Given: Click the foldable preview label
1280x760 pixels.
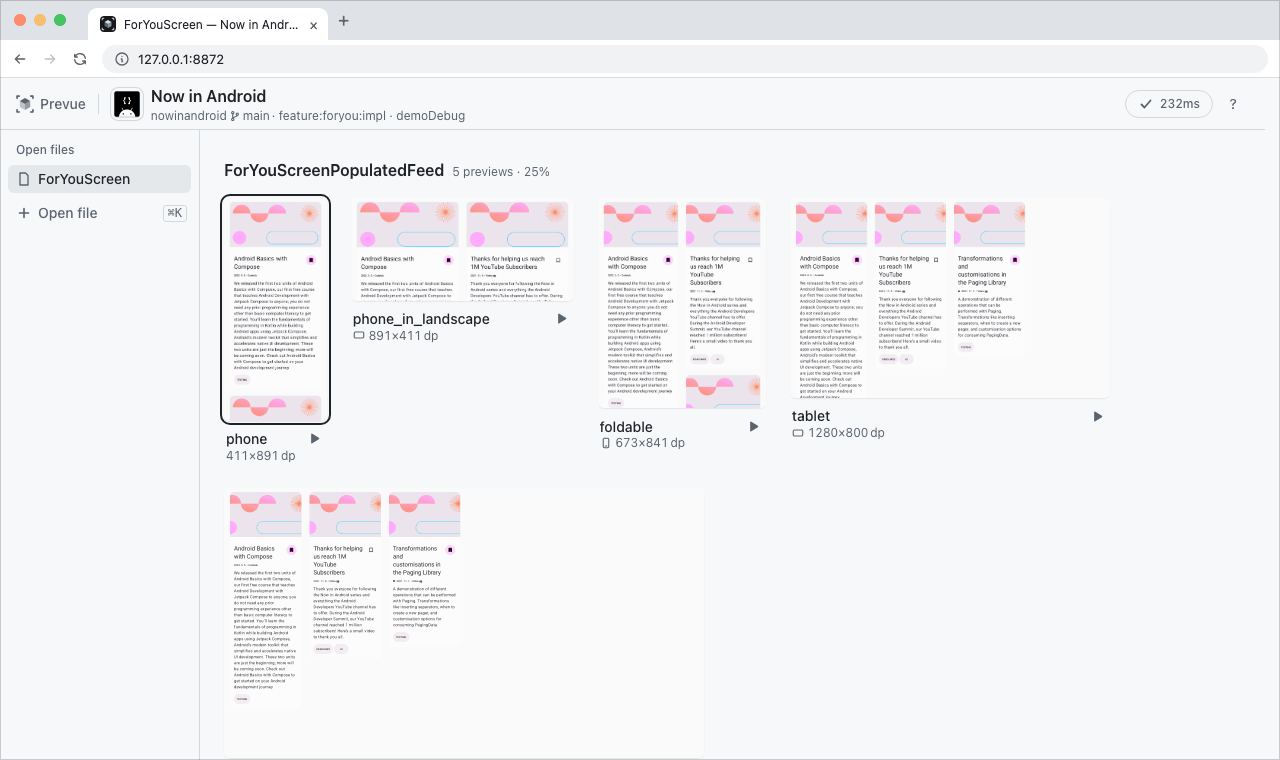Looking at the screenshot, I should [x=626, y=427].
